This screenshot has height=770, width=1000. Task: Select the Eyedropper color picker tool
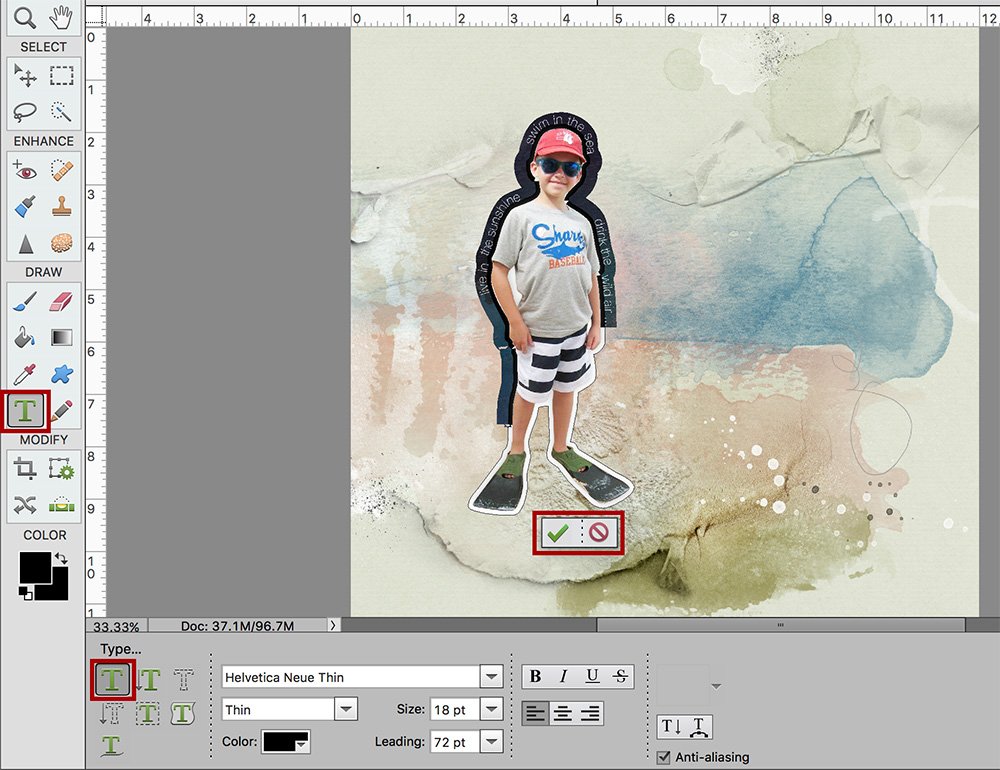[x=25, y=374]
